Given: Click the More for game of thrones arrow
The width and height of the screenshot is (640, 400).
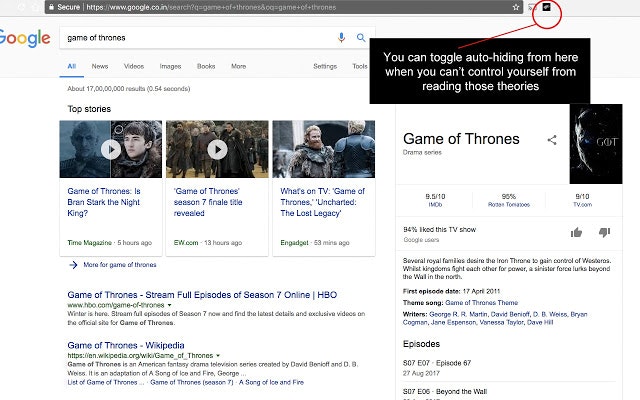Looking at the screenshot, I should [x=73, y=265].
